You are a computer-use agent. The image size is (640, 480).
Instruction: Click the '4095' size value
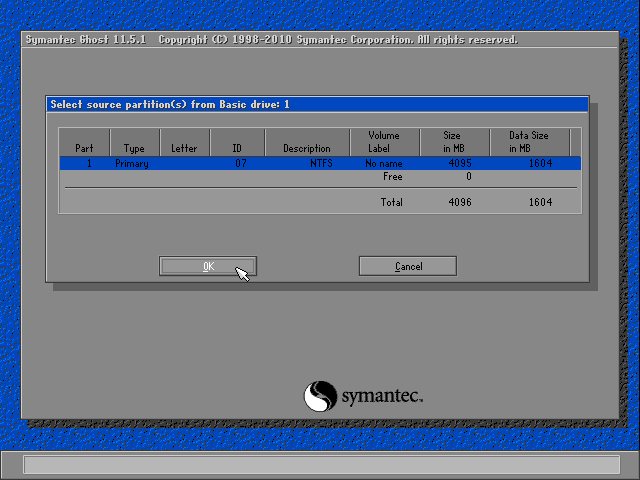pos(460,163)
